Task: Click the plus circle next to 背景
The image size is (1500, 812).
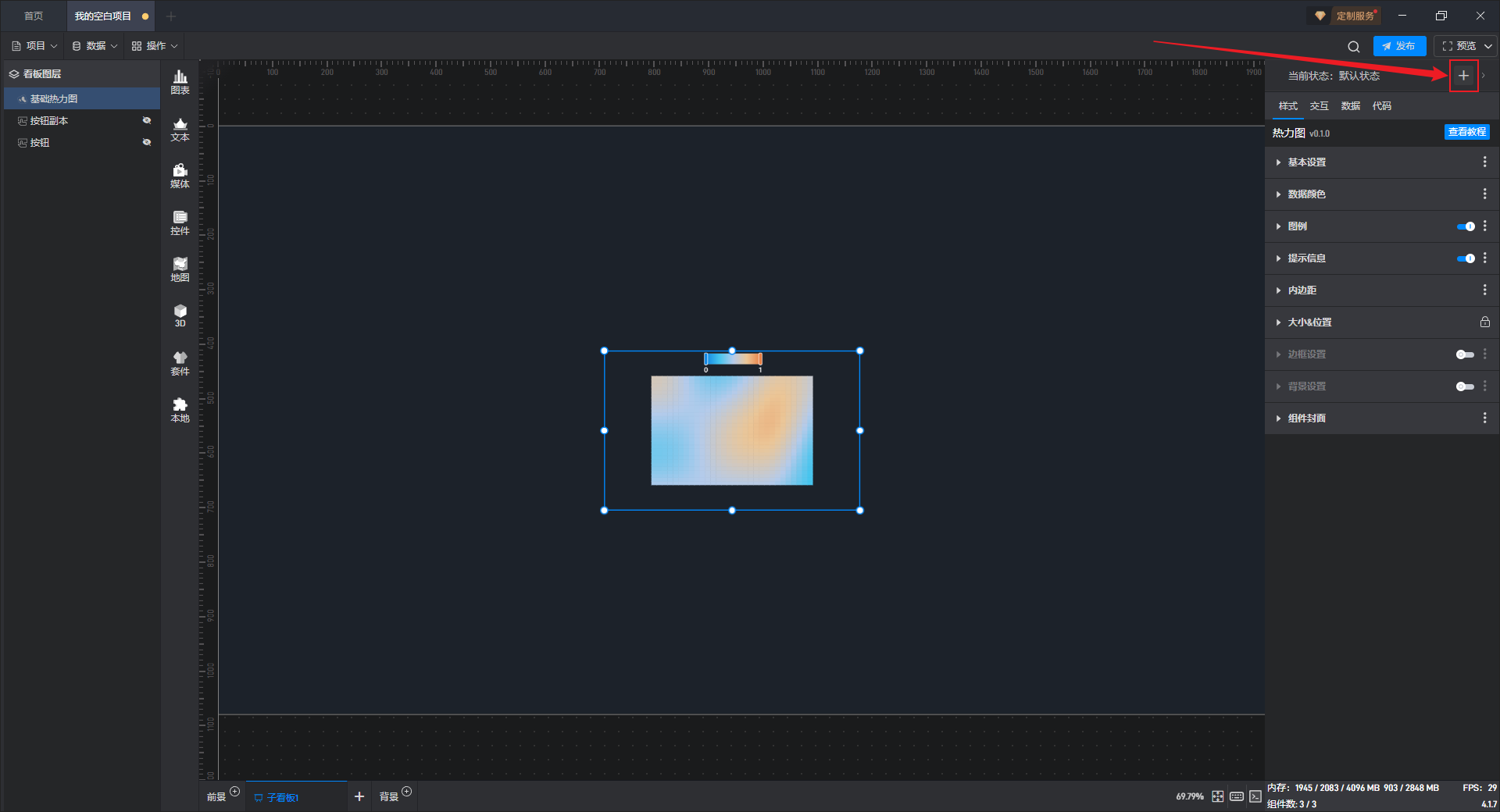Action: pyautogui.click(x=407, y=792)
